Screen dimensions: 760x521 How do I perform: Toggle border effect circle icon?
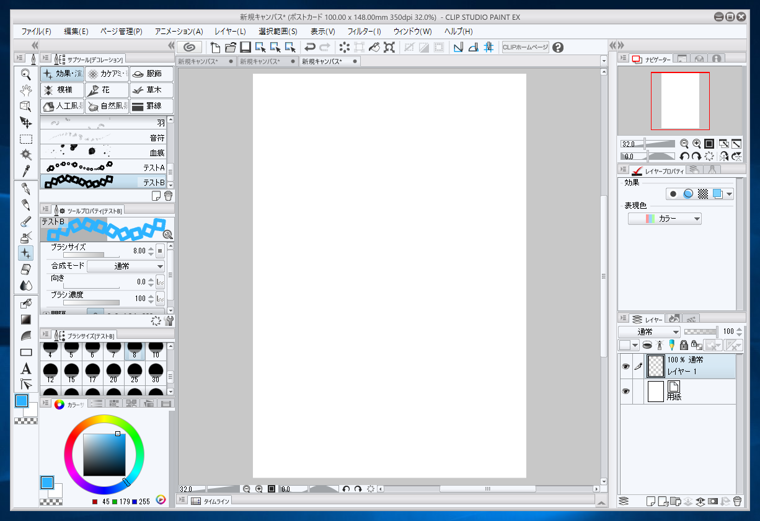point(673,194)
